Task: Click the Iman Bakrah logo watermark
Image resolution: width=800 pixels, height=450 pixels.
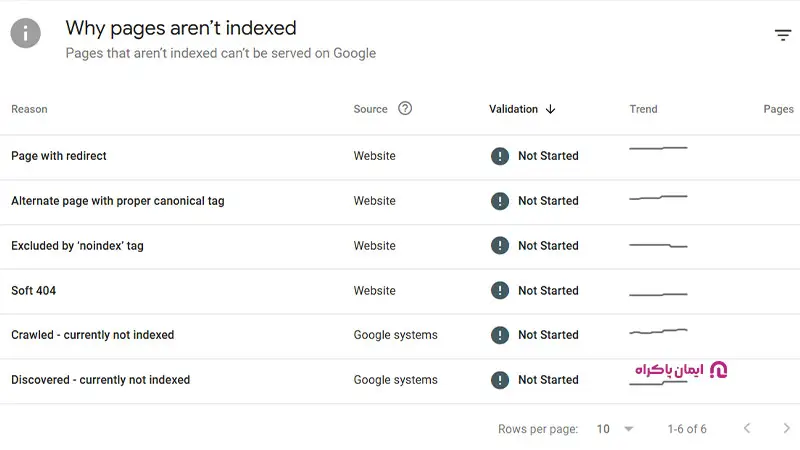Action: coord(680,370)
